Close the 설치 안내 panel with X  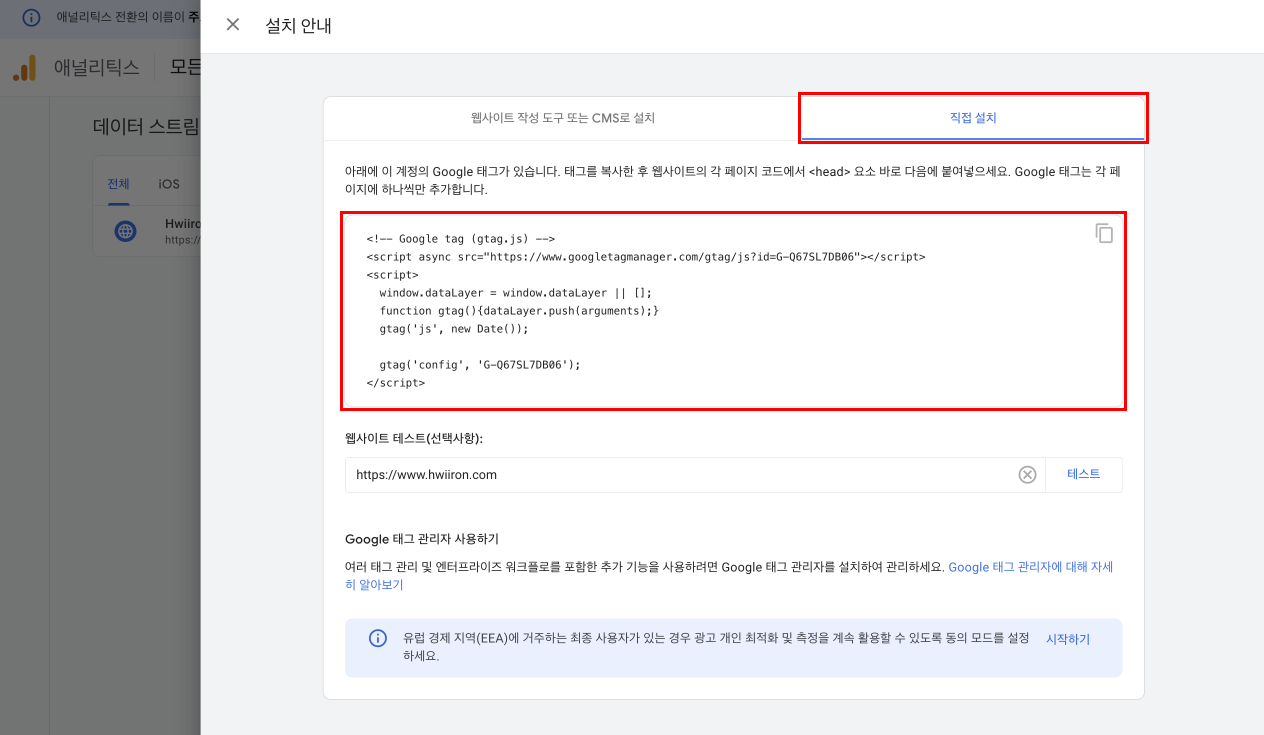point(233,25)
